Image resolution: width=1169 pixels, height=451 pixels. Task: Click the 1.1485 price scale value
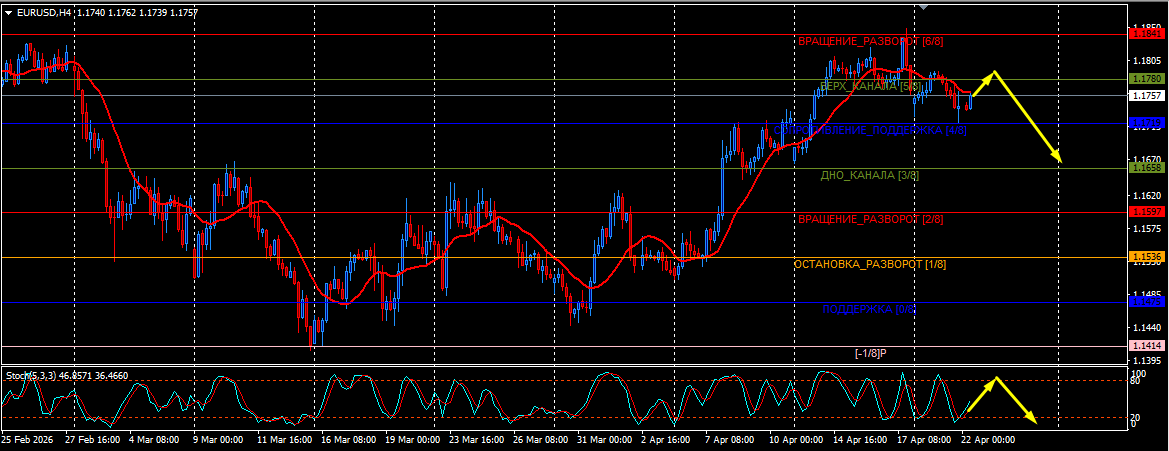click(1146, 294)
